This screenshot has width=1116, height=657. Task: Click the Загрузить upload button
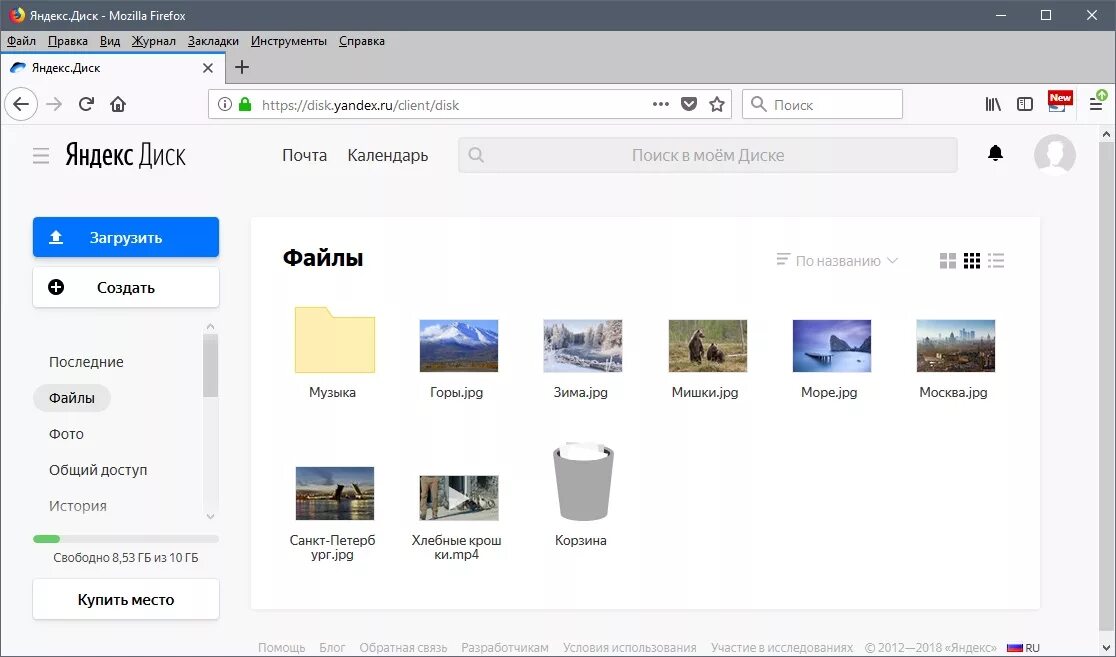[x=125, y=237]
